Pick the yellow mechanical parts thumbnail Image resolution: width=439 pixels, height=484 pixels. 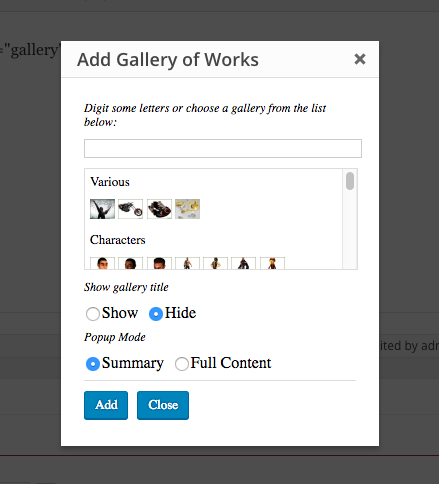[x=187, y=209]
